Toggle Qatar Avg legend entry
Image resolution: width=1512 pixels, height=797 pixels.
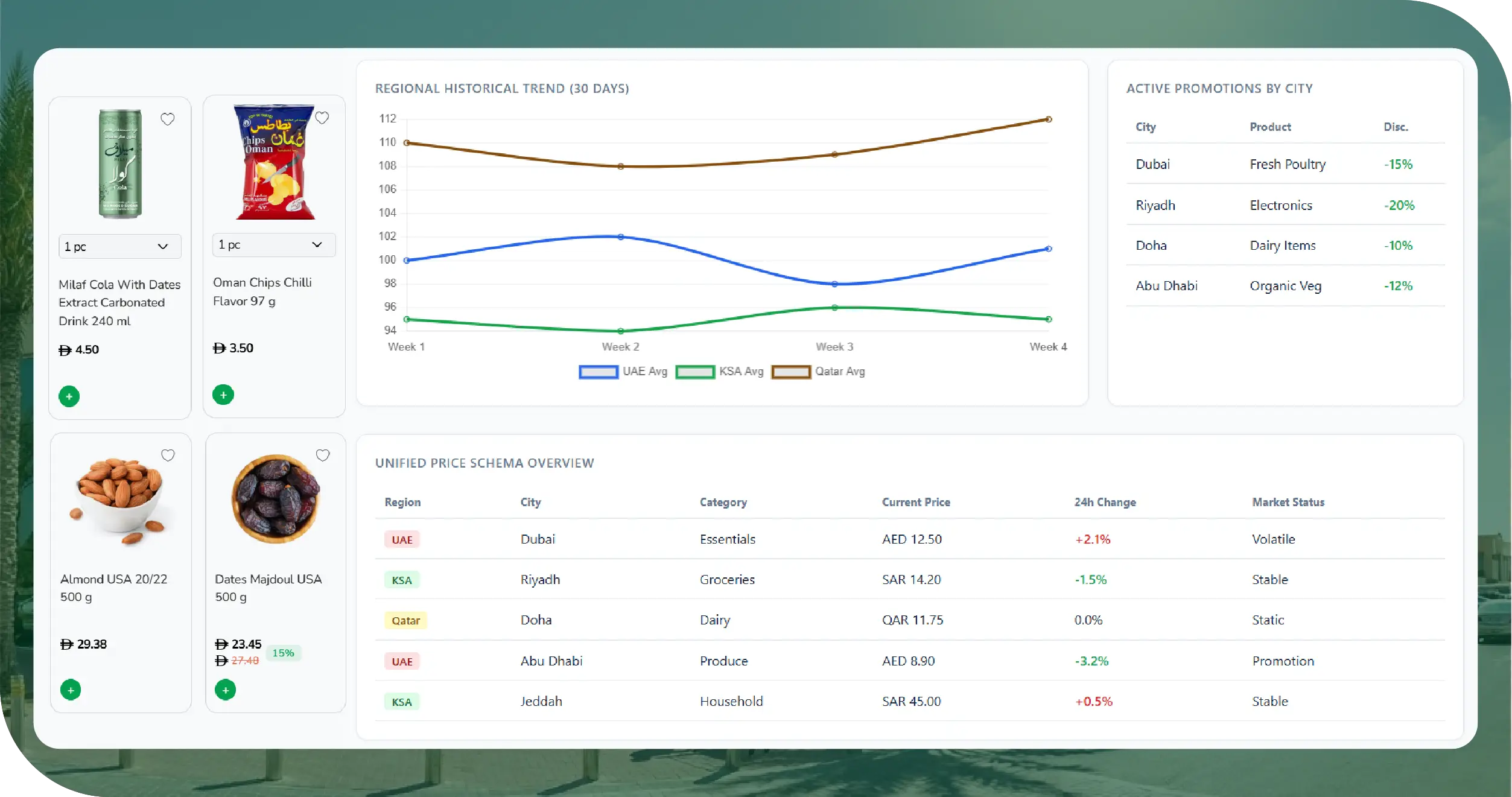790,372
